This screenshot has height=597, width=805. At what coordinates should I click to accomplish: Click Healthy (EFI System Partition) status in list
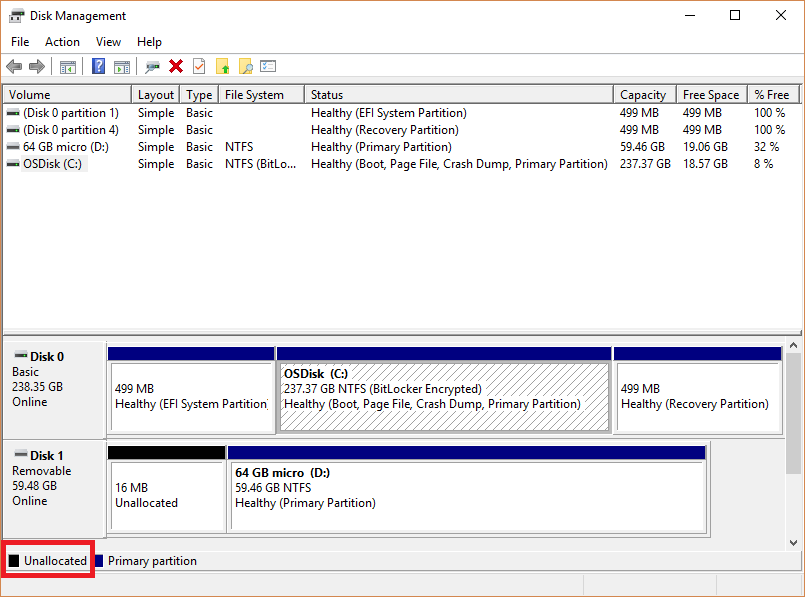[x=389, y=113]
